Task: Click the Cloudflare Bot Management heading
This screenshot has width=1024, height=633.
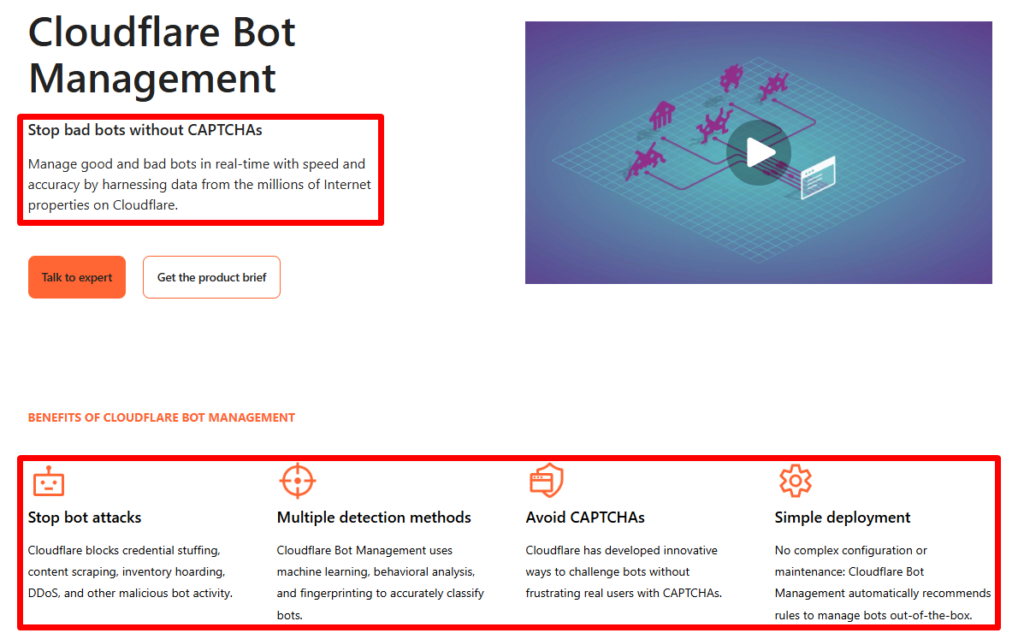Action: pyautogui.click(x=161, y=55)
